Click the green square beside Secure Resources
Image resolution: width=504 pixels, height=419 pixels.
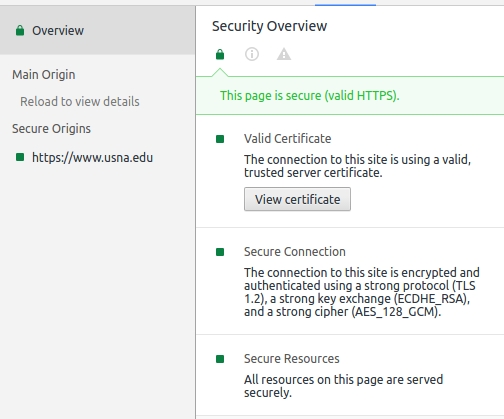pyautogui.click(x=220, y=359)
